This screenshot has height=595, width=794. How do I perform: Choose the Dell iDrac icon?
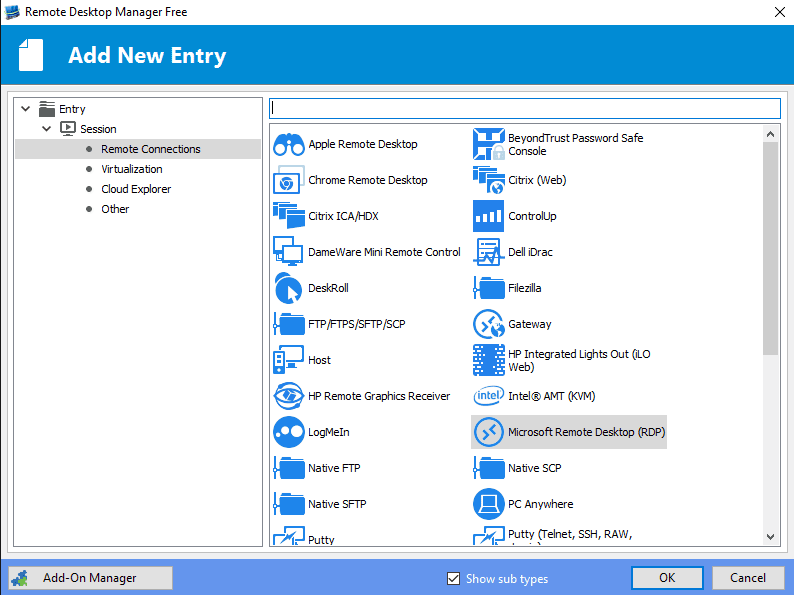(x=489, y=252)
